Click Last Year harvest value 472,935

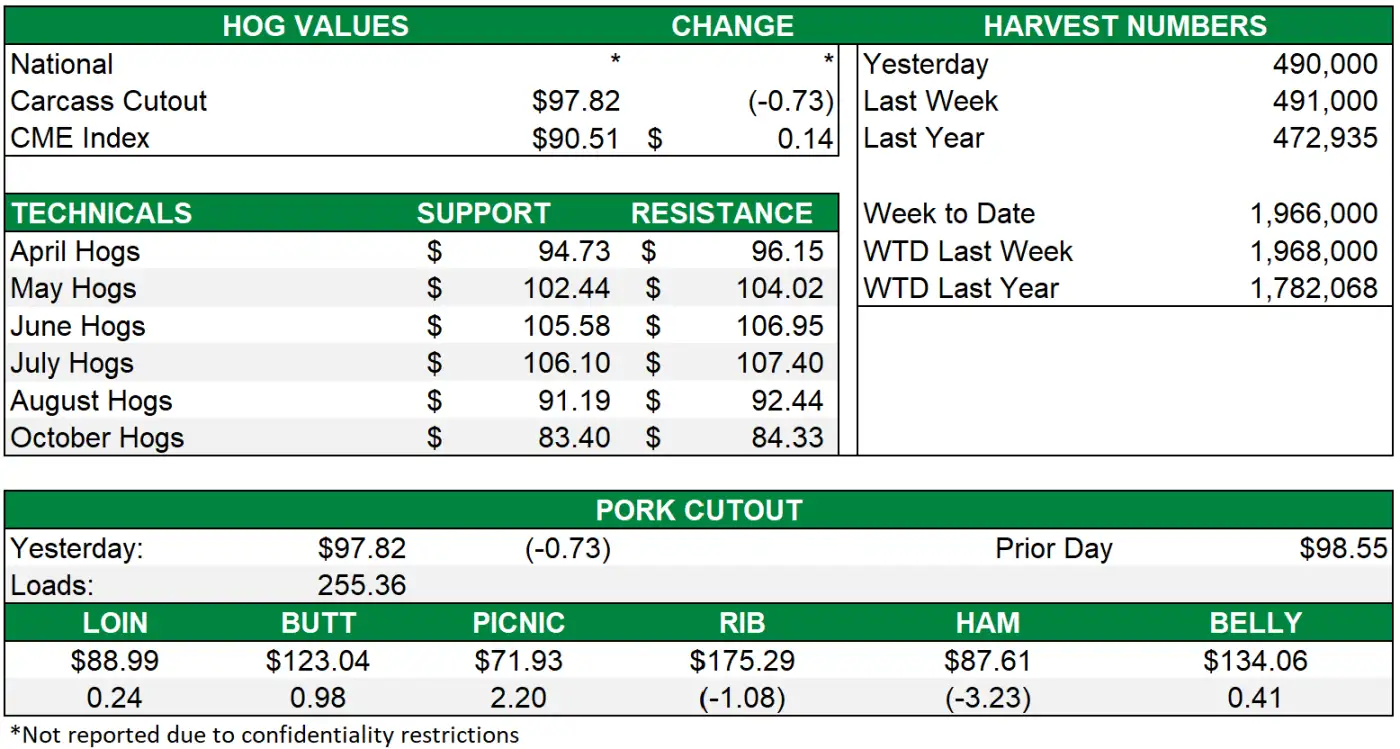[1324, 138]
